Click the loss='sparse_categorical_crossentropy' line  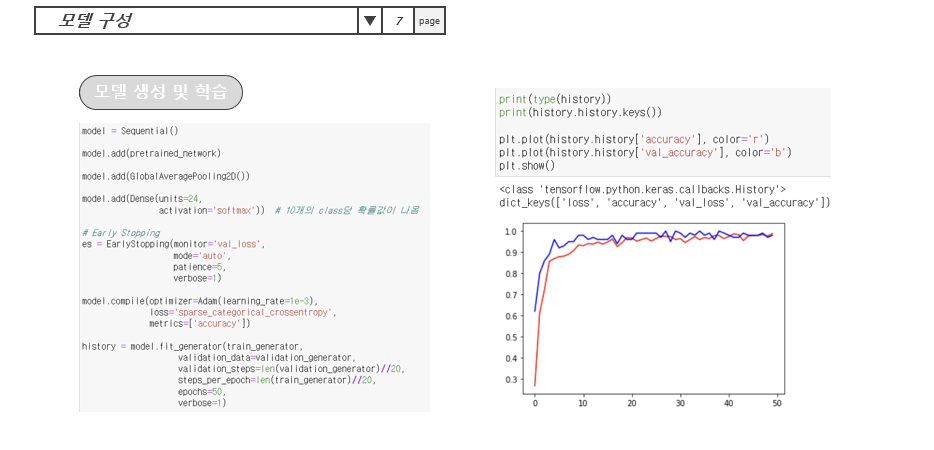coord(243,312)
